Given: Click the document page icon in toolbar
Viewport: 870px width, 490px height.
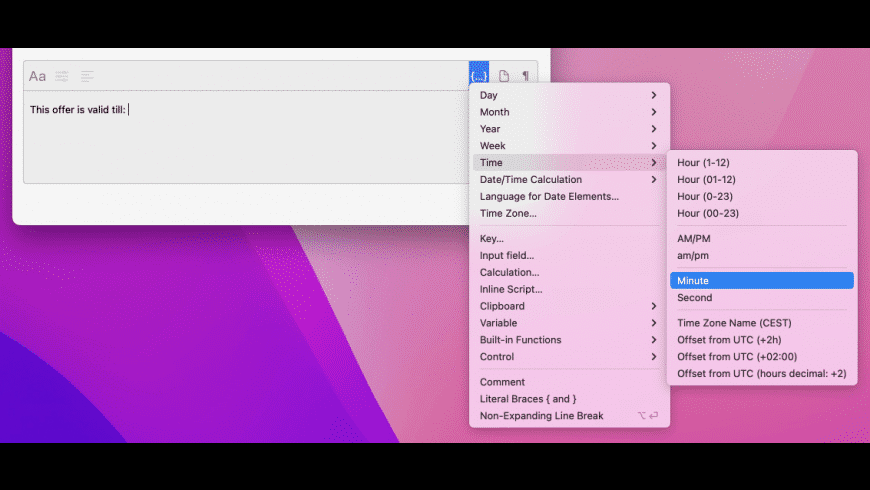Looking at the screenshot, I should click(x=504, y=76).
